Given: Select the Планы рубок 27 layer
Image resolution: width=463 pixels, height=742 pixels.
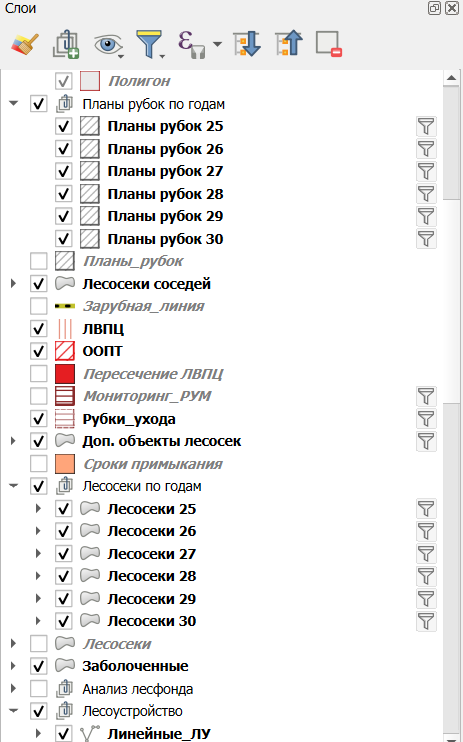Looking at the screenshot, I should 165,171.
